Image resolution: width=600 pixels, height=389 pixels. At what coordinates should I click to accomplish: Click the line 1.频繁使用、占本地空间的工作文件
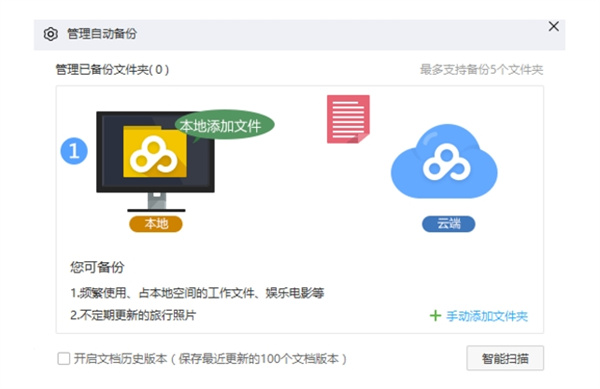tap(197, 293)
